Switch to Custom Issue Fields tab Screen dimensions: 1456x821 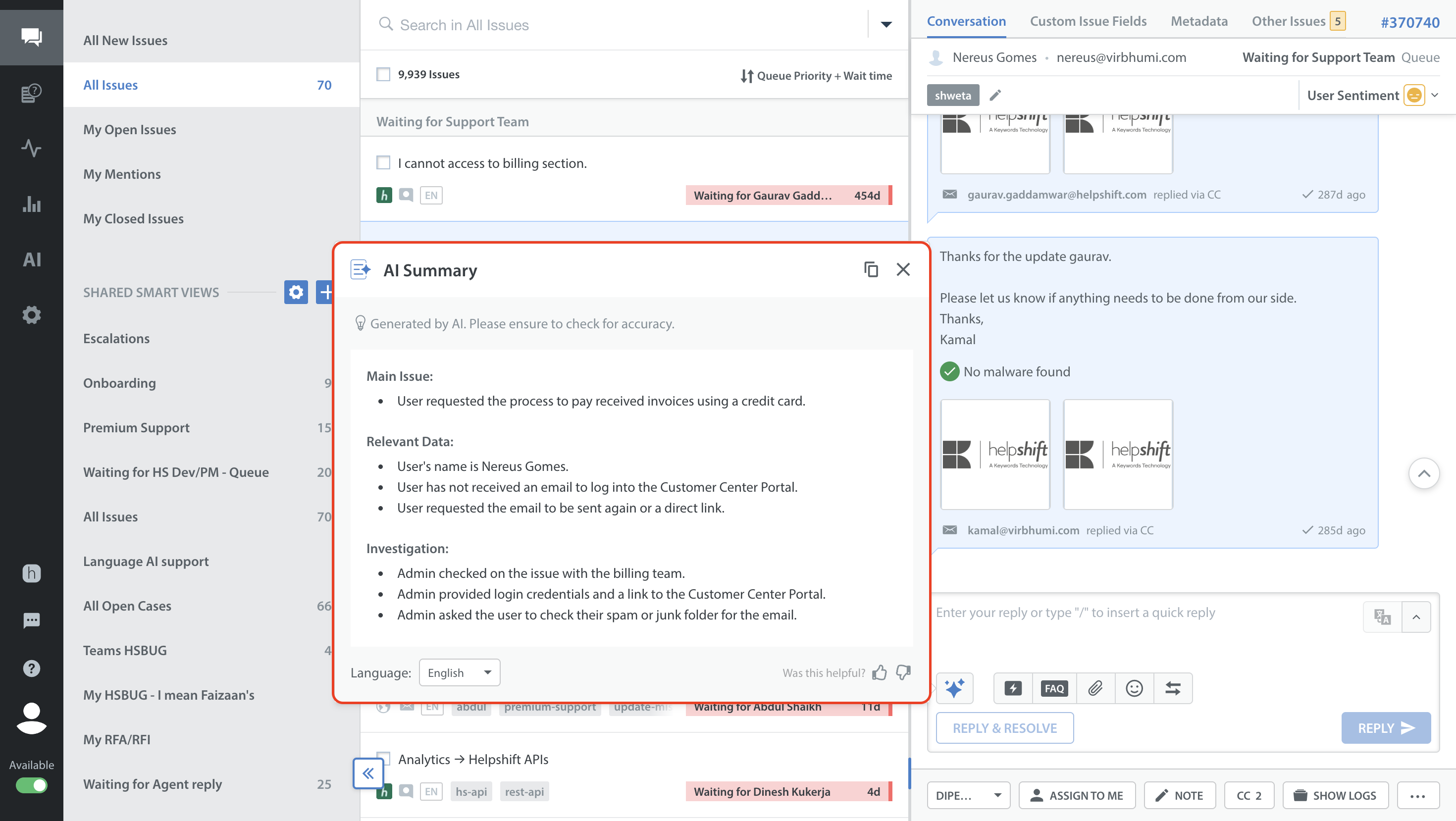(1088, 21)
